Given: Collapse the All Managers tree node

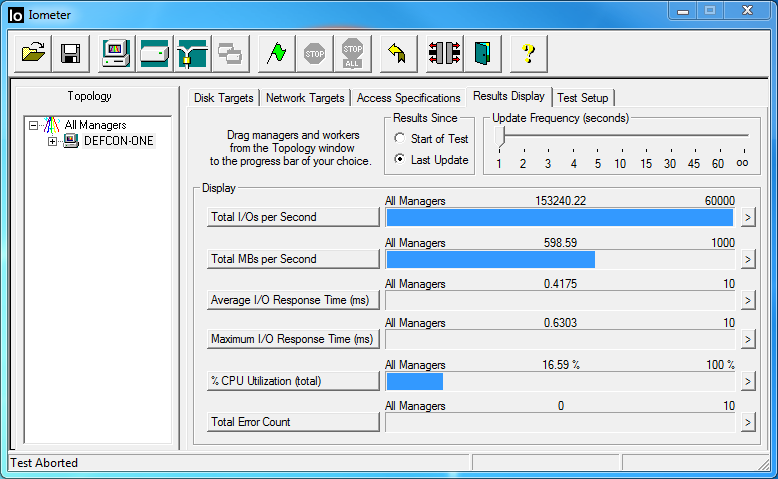Looking at the screenshot, I should [x=35, y=125].
